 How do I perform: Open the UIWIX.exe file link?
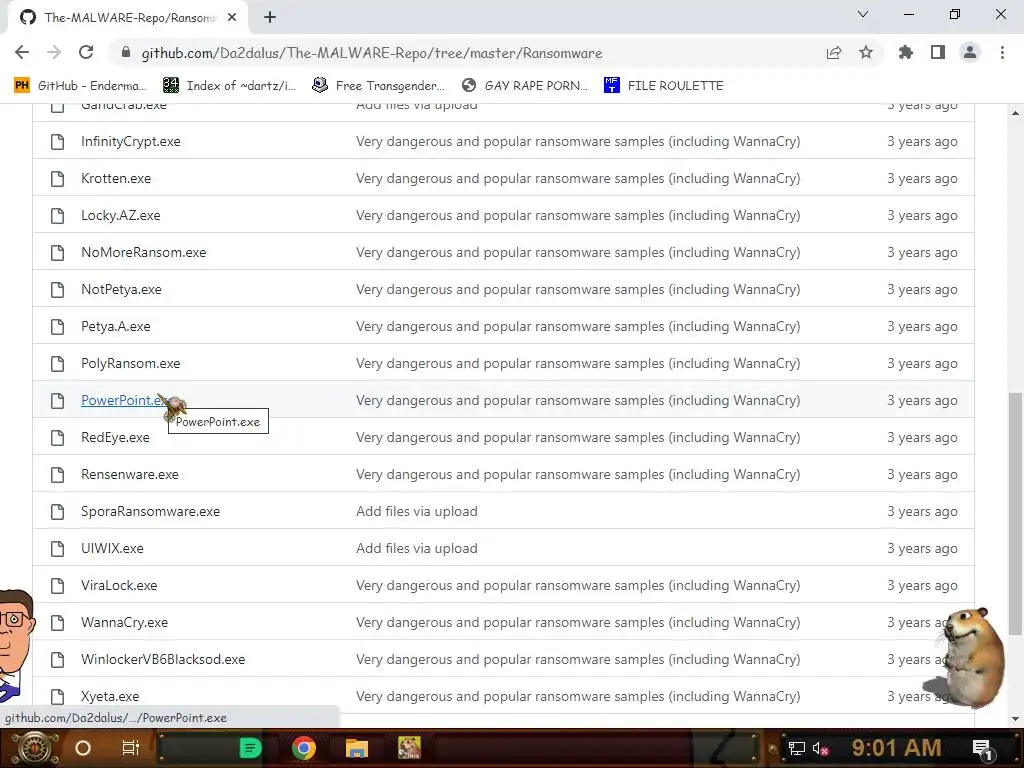[x=112, y=549]
